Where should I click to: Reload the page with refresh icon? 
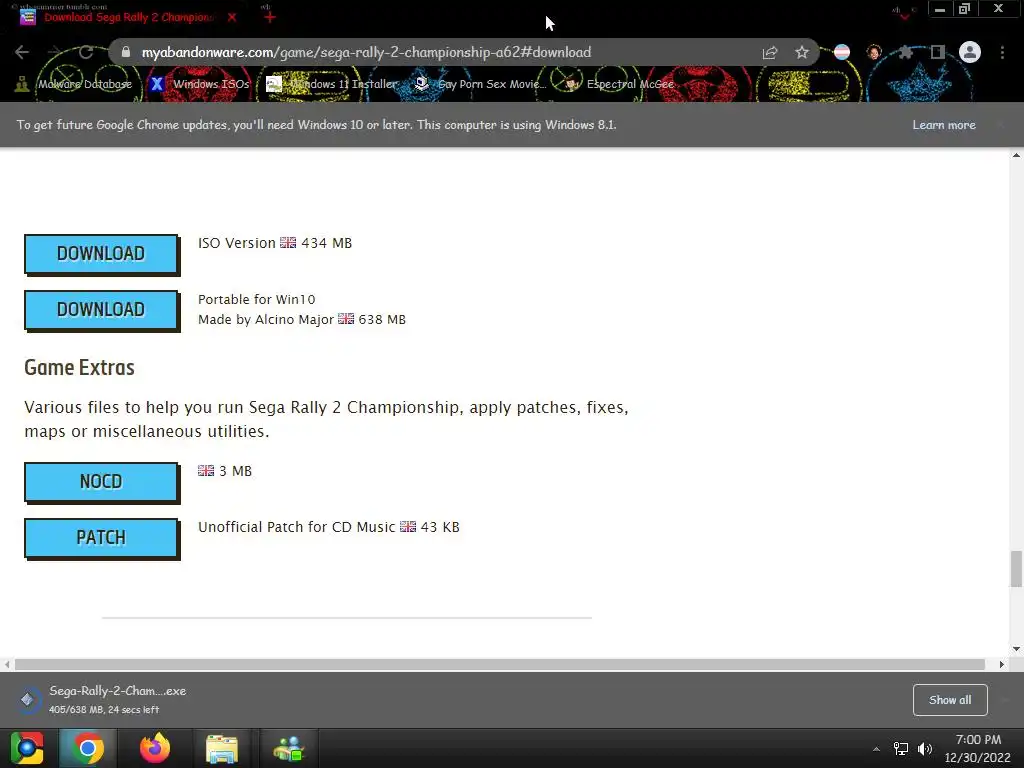pos(86,52)
